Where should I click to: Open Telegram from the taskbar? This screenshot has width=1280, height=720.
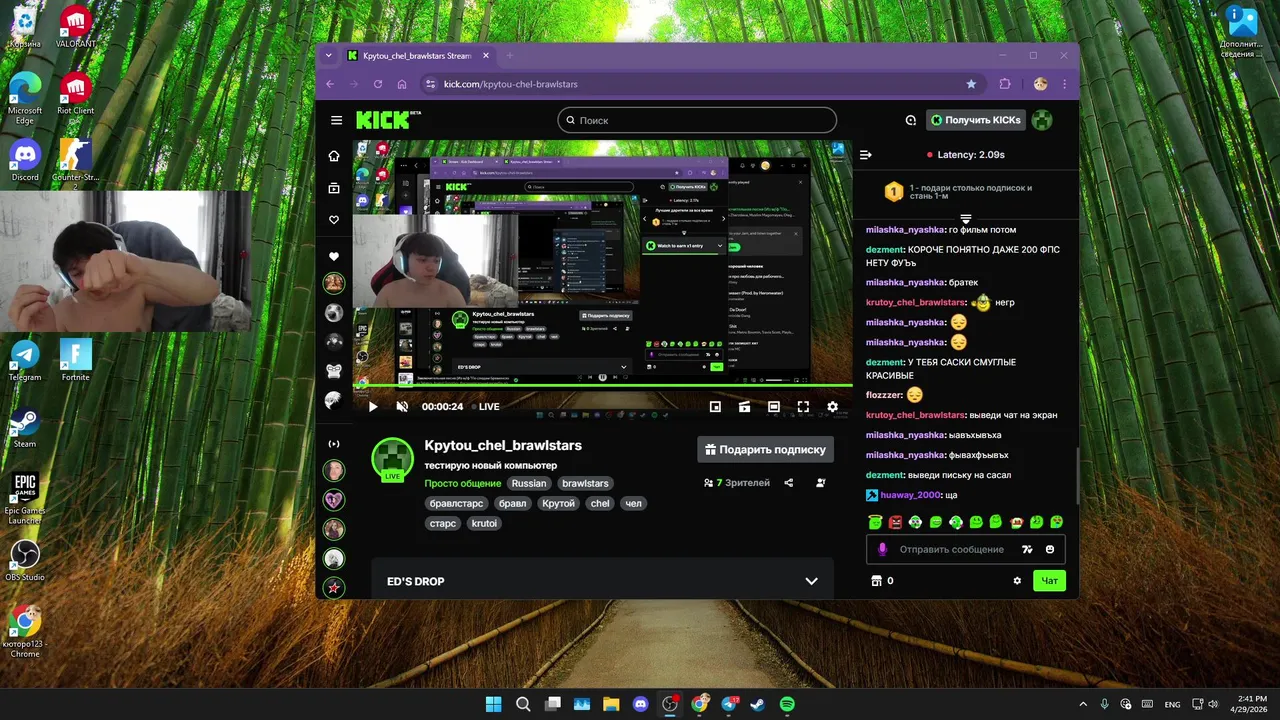click(x=729, y=704)
